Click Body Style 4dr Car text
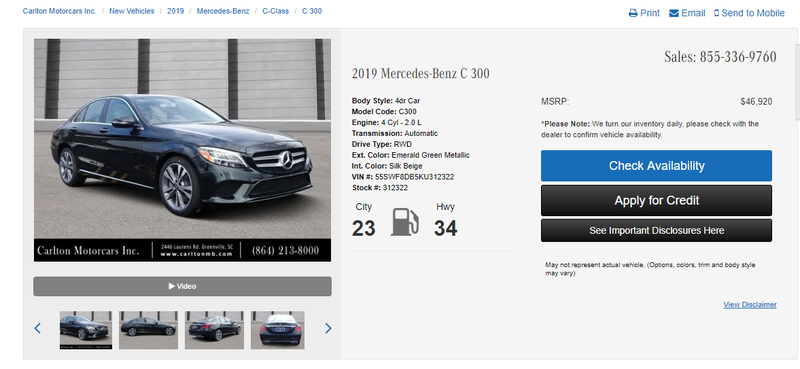The width and height of the screenshot is (800, 369). click(x=386, y=101)
